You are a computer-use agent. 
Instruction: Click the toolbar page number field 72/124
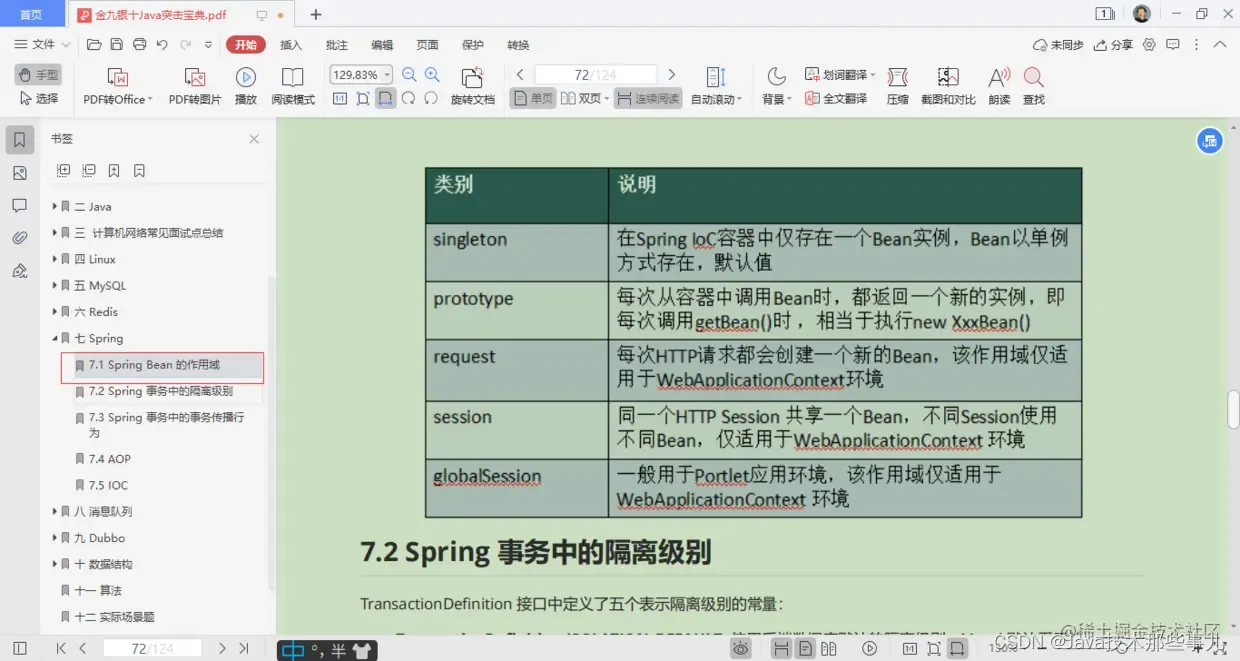click(x=596, y=75)
